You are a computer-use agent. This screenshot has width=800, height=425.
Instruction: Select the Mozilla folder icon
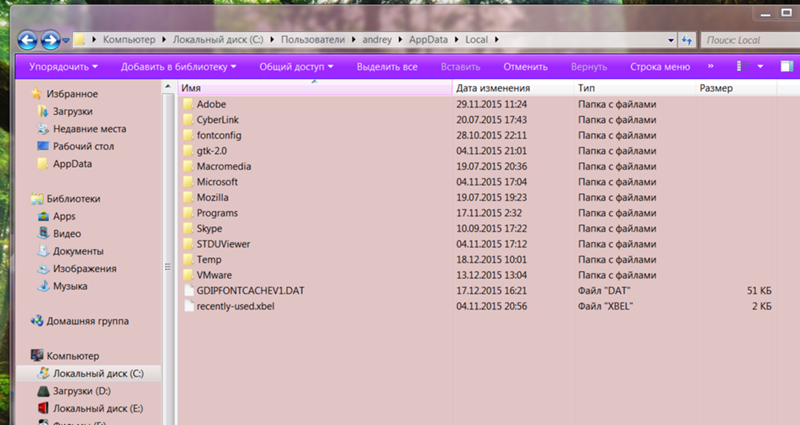point(188,197)
